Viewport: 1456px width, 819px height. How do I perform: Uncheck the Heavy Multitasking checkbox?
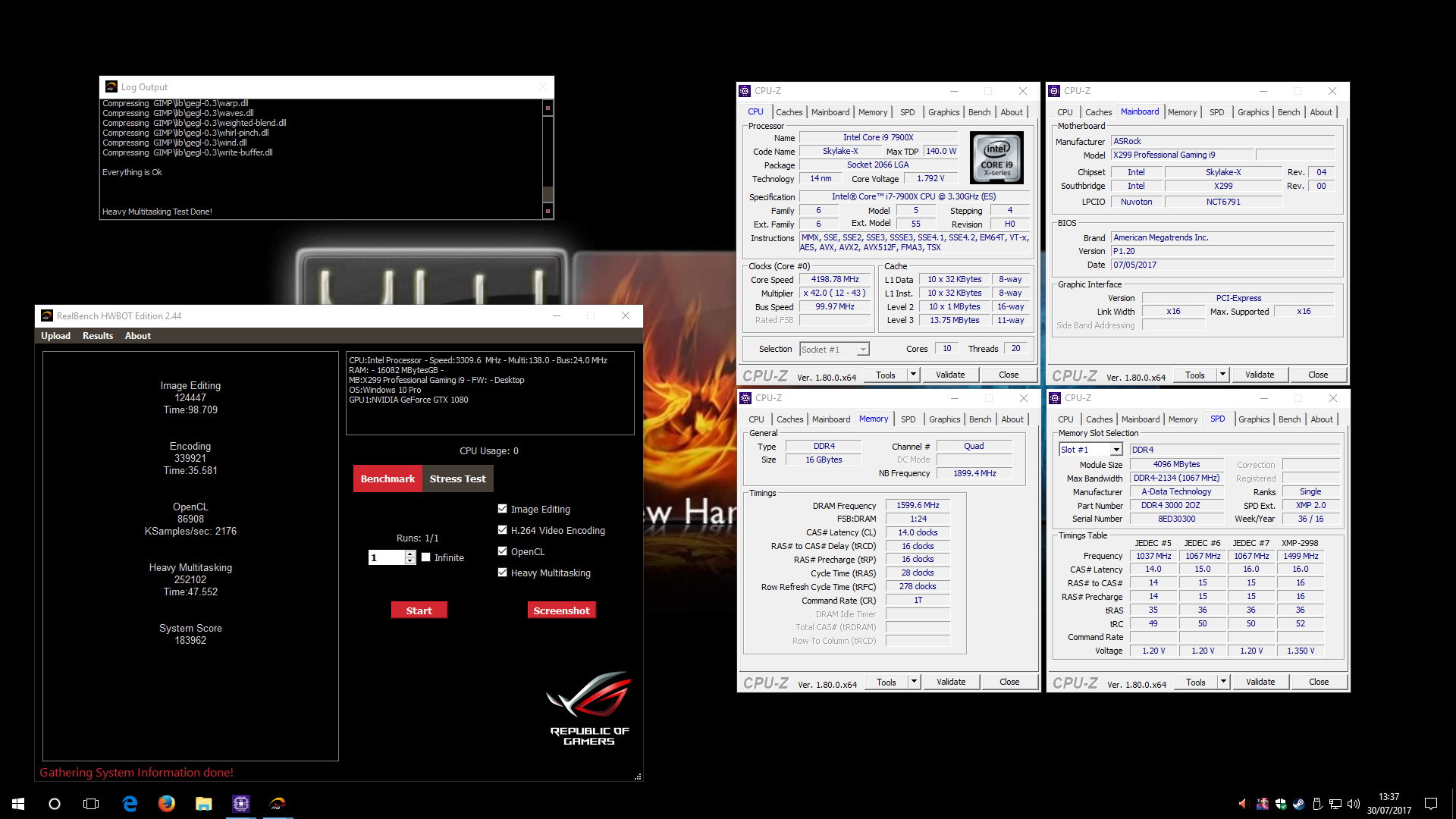coord(502,573)
